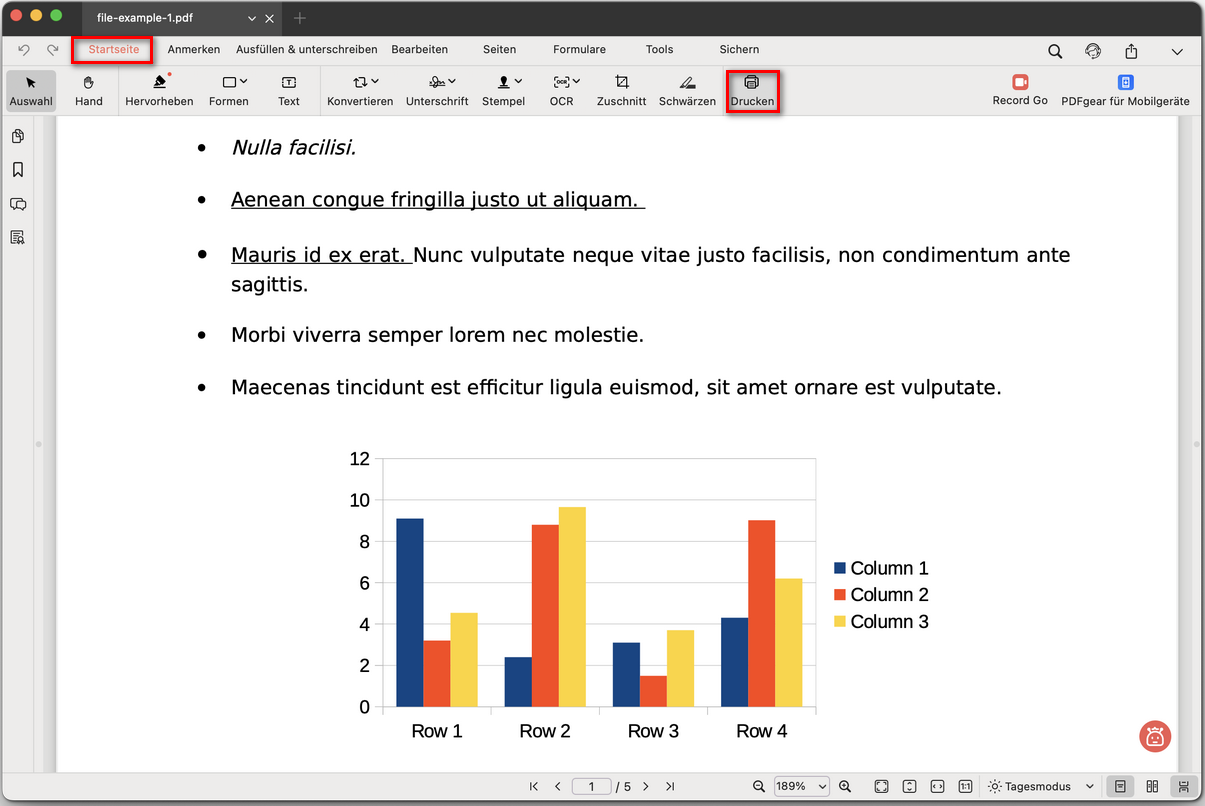Open the zoom percentage dropdown
1205x806 pixels.
801,787
